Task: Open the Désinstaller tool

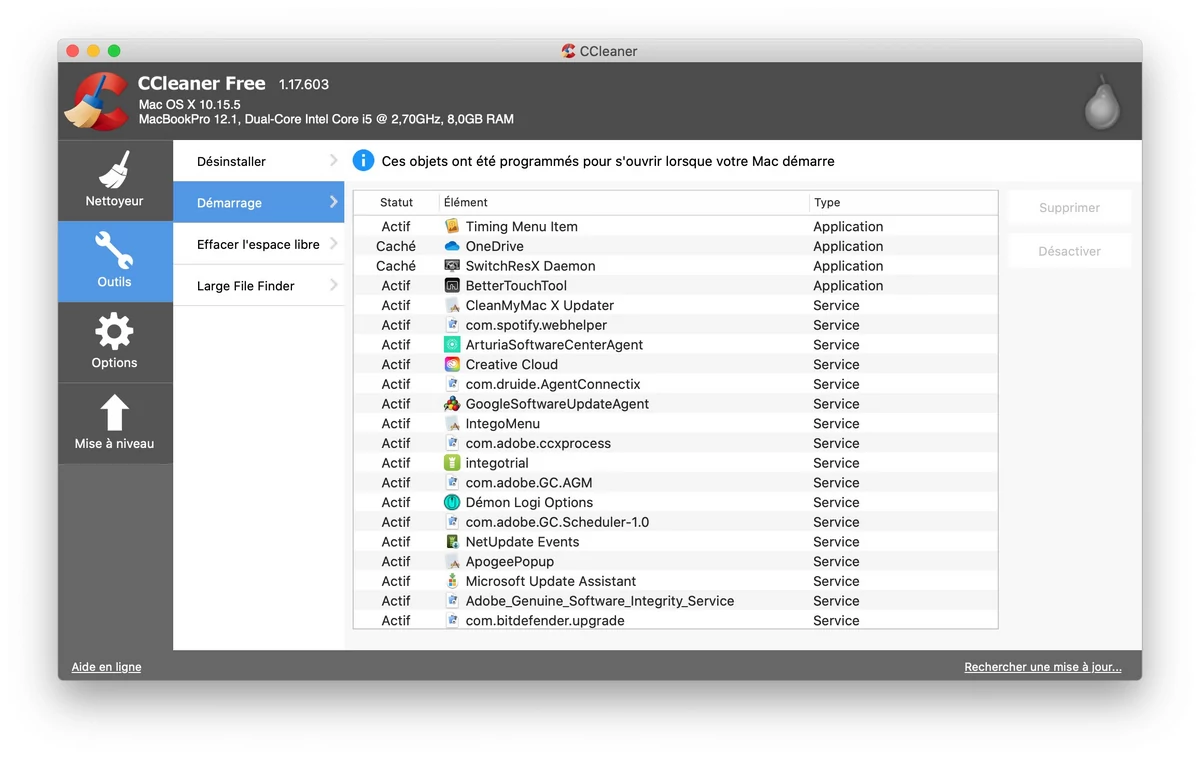Action: [259, 161]
